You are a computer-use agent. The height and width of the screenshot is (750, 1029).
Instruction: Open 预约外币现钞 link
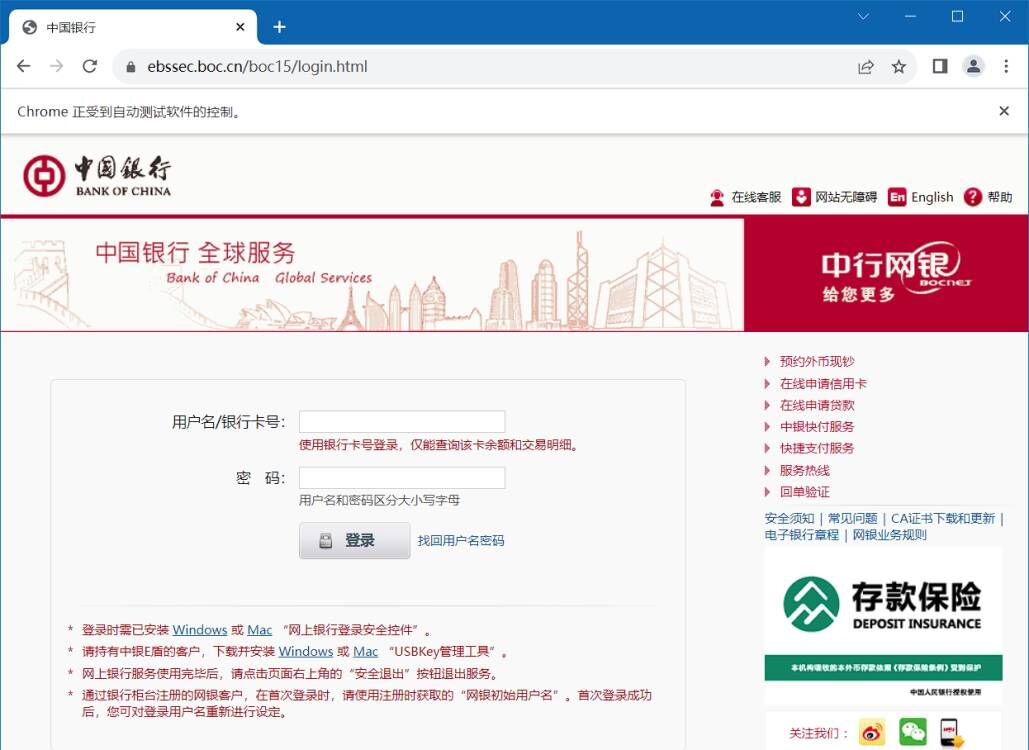coord(816,362)
